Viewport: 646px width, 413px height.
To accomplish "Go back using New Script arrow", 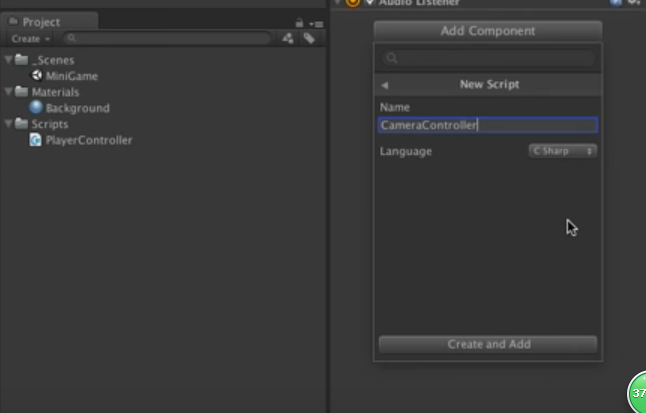I will (x=384, y=85).
